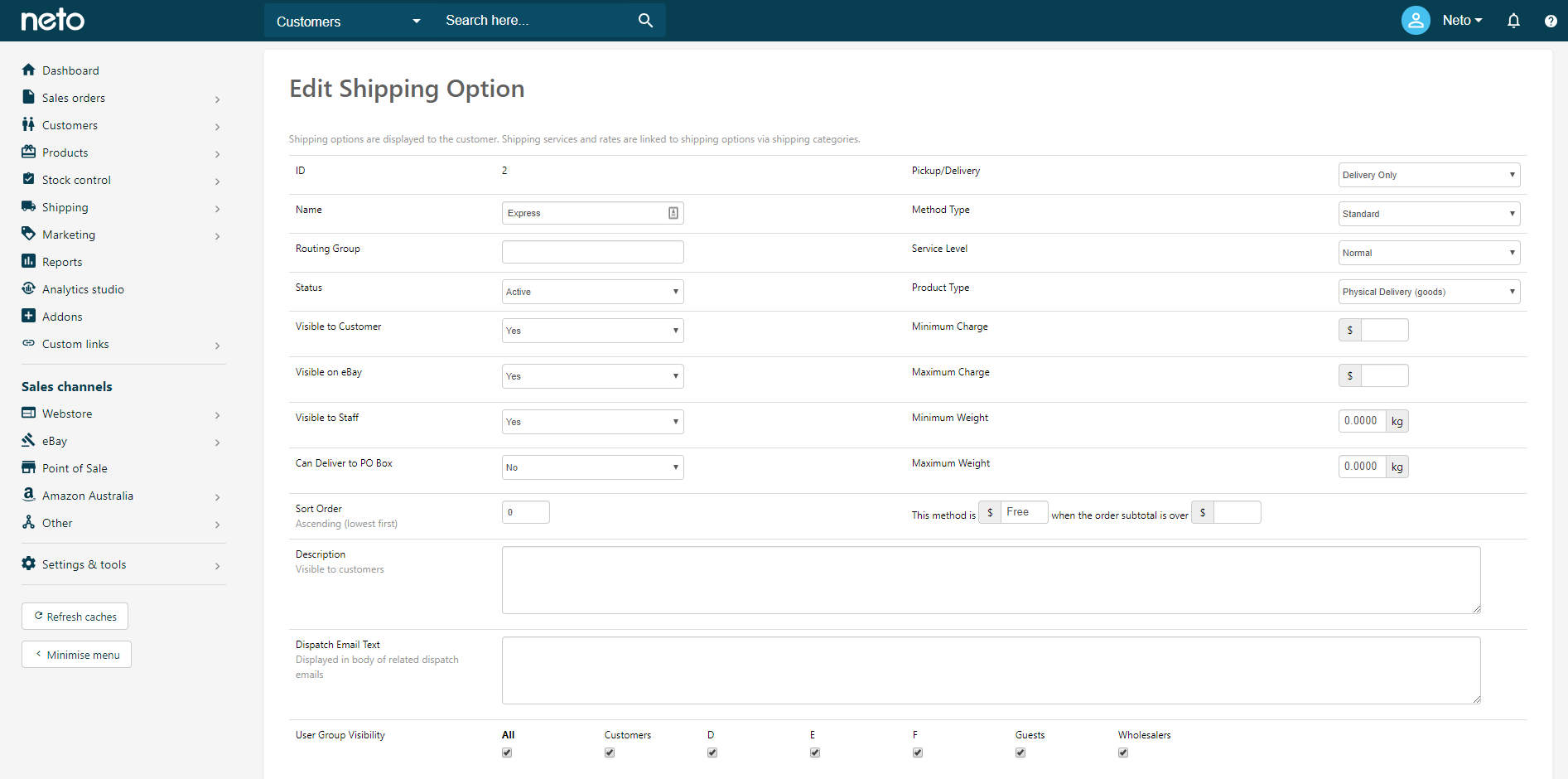The width and height of the screenshot is (1568, 779).
Task: Click the Point of Sale register icon
Action: coord(29,467)
